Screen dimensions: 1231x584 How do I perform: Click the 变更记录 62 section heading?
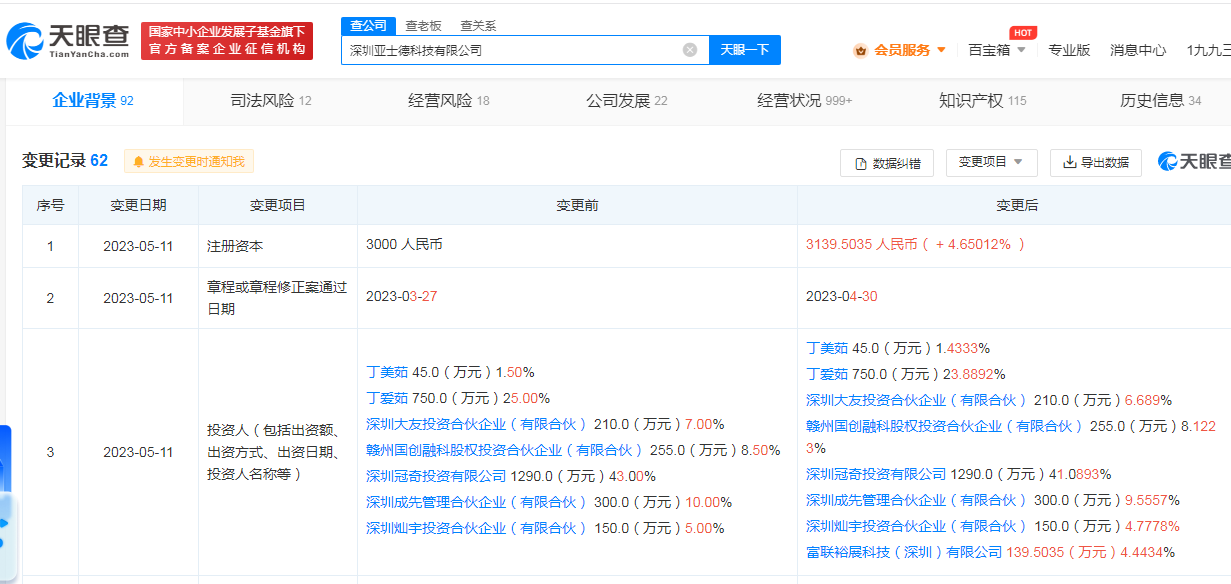(x=65, y=161)
